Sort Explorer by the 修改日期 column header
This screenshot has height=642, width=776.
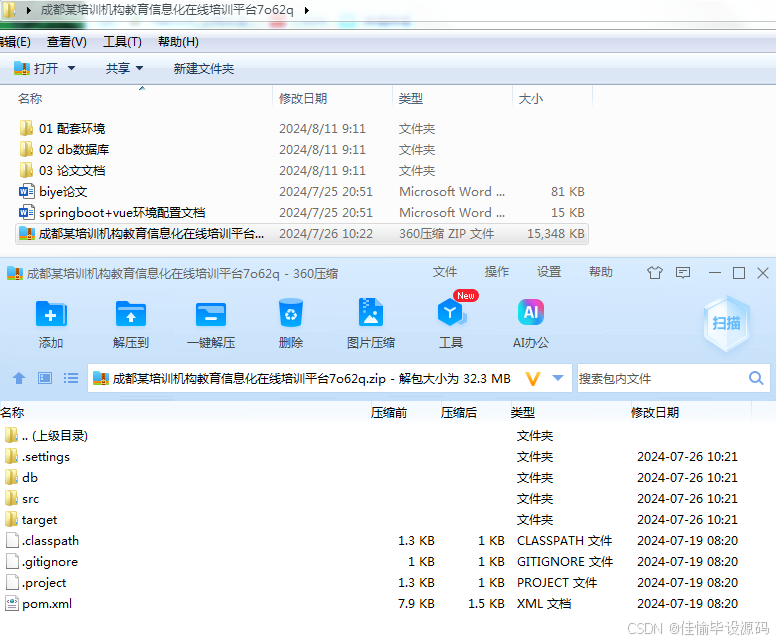click(x=303, y=99)
